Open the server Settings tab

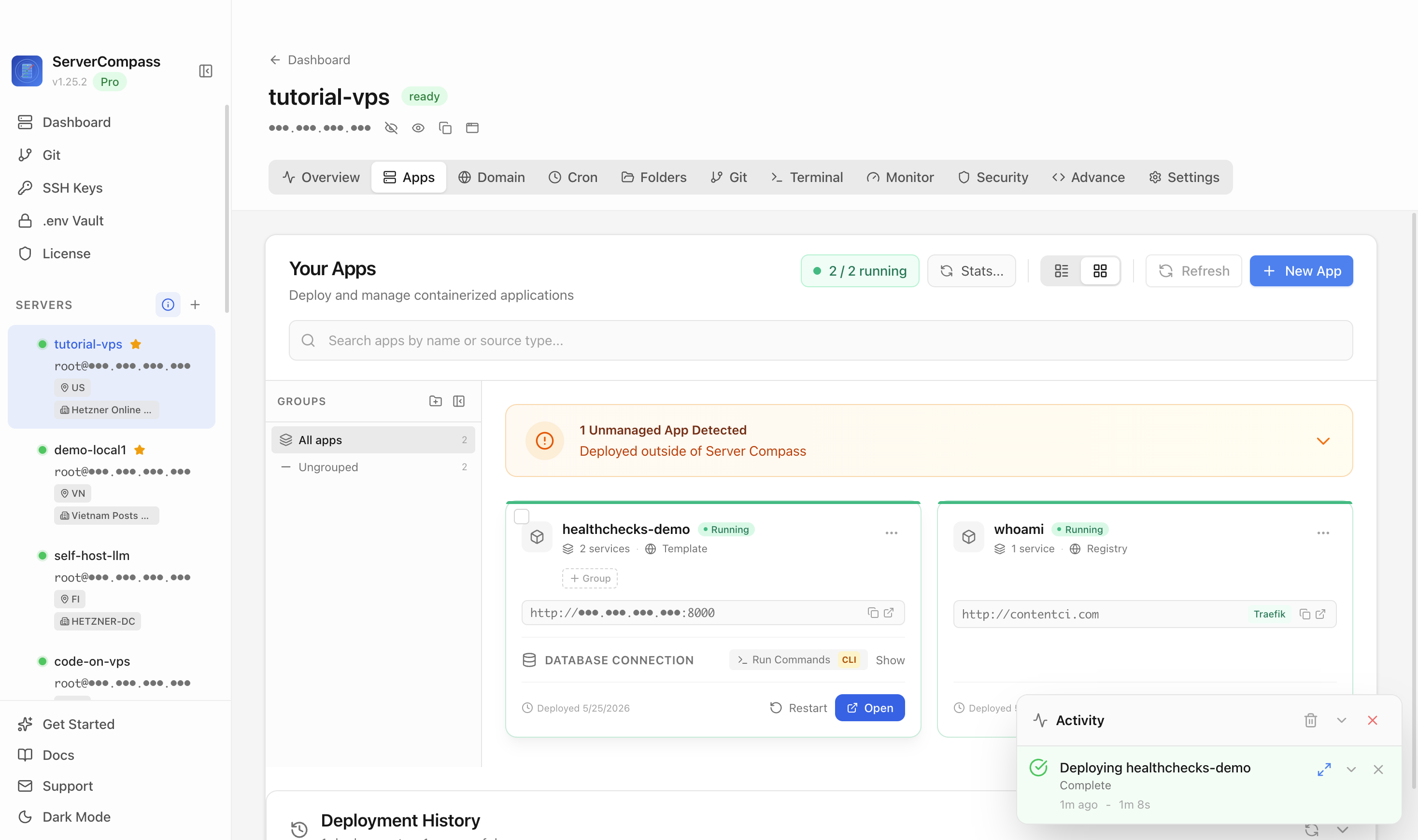tap(1185, 177)
